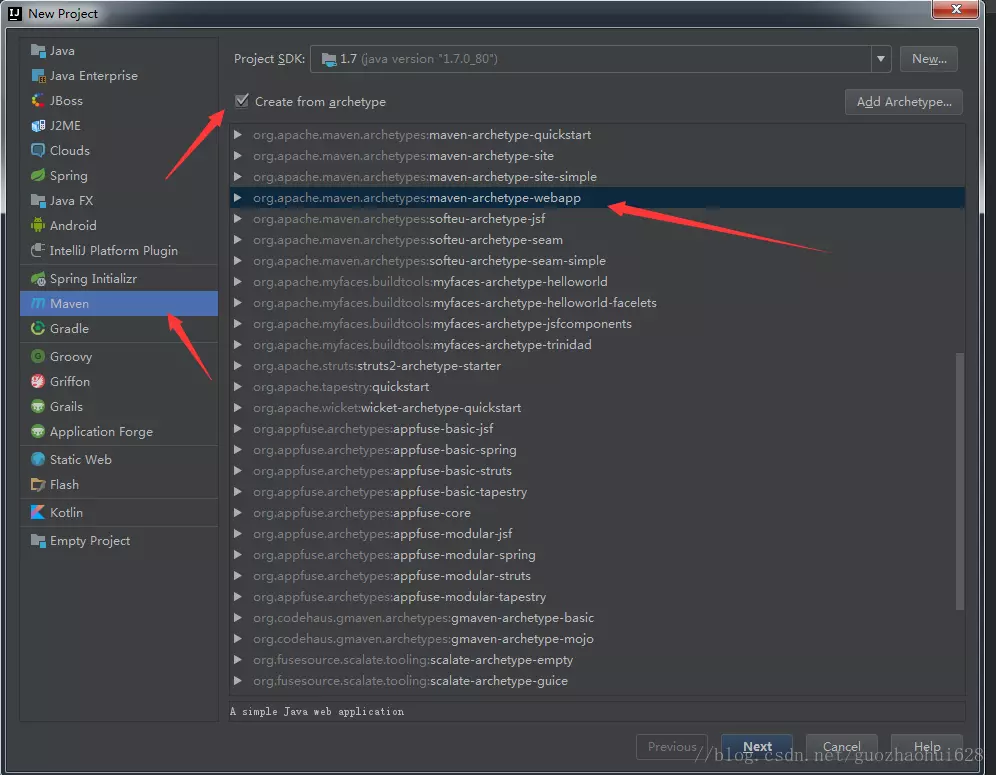Select wicket-archetype-quickstart row
This screenshot has height=775, width=996.
(x=597, y=408)
